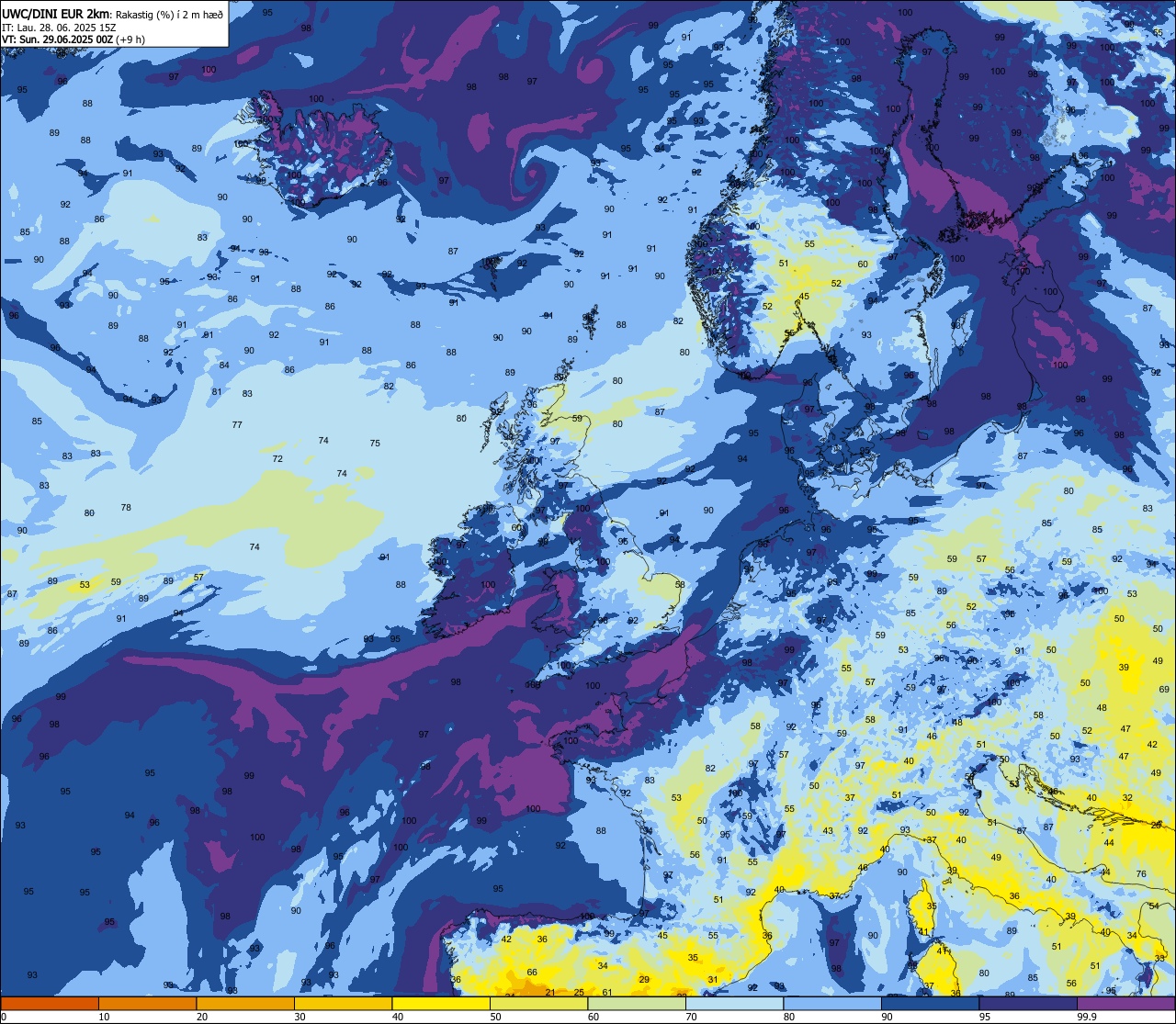Click the map humidity value 76
The width and height of the screenshot is (1176, 1024).
click(x=1141, y=873)
